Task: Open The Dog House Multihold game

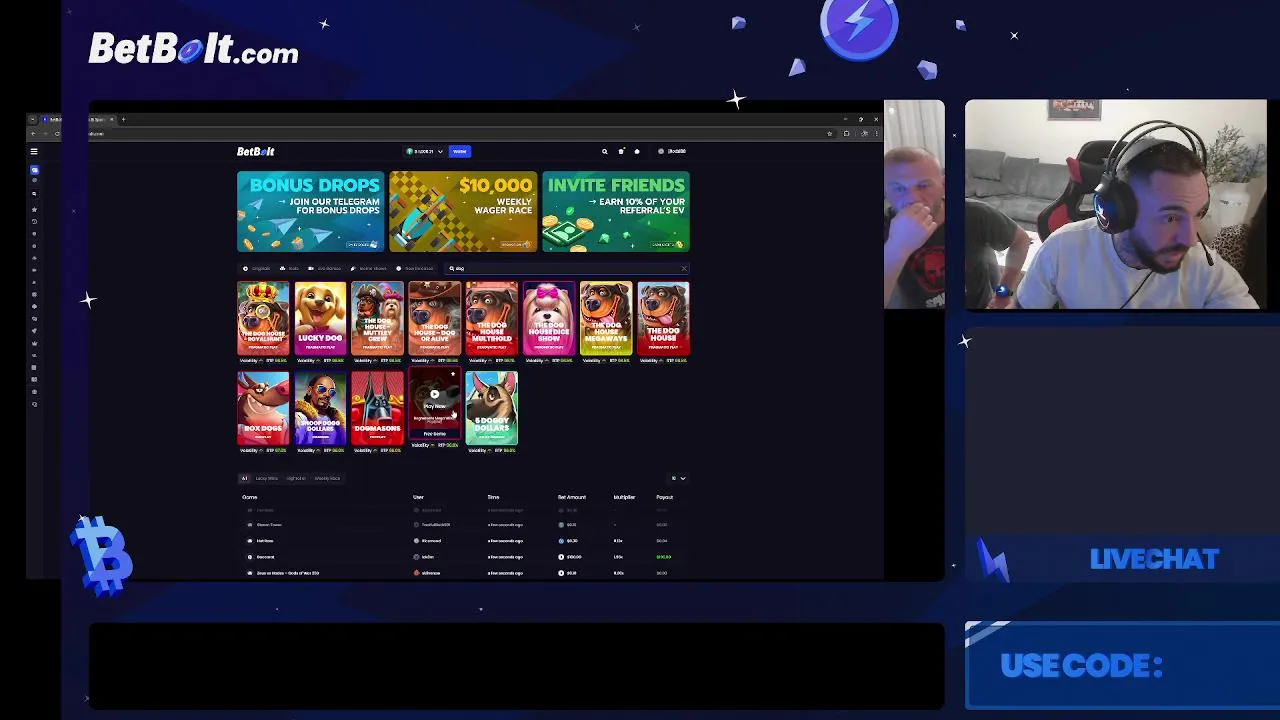Action: [491, 318]
